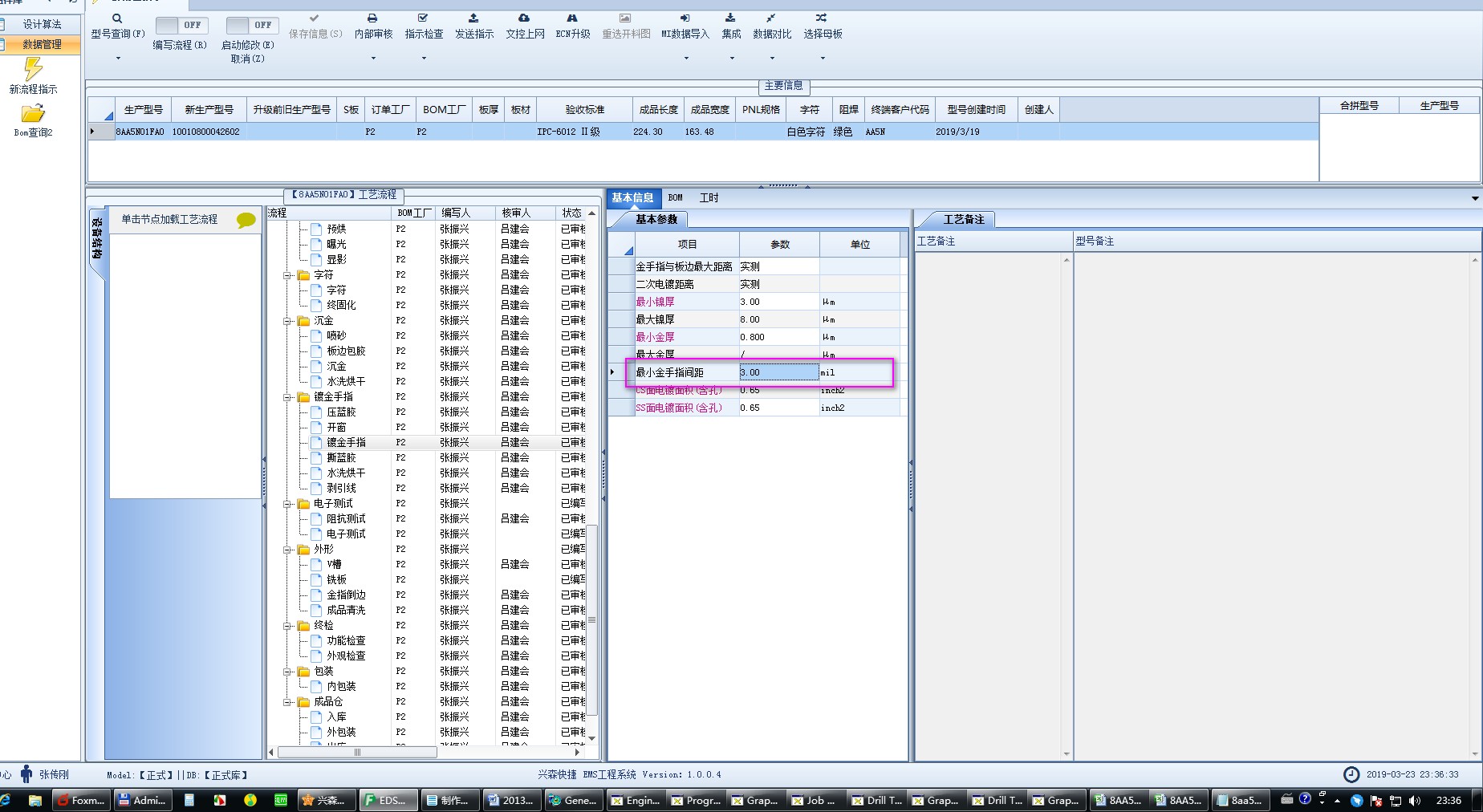Open dropdown arrow under 内部审核

point(373,58)
